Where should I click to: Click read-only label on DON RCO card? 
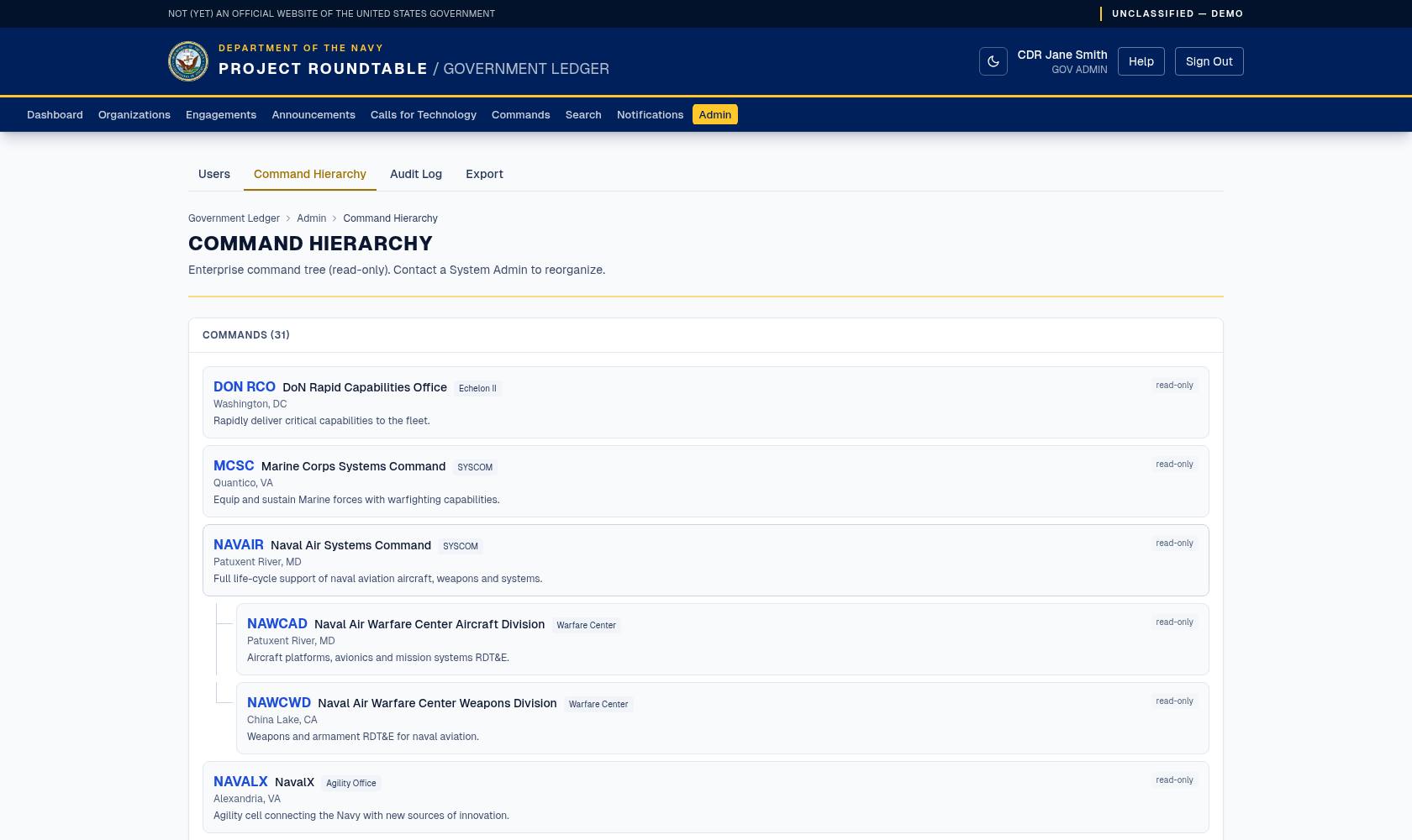[1174, 386]
